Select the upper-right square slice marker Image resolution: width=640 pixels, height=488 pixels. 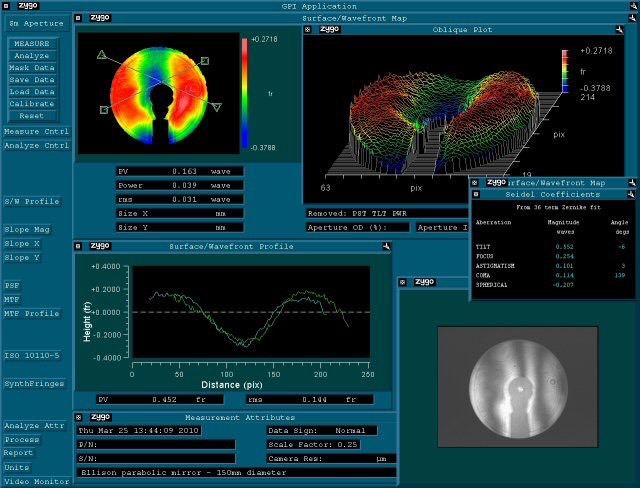(204, 61)
